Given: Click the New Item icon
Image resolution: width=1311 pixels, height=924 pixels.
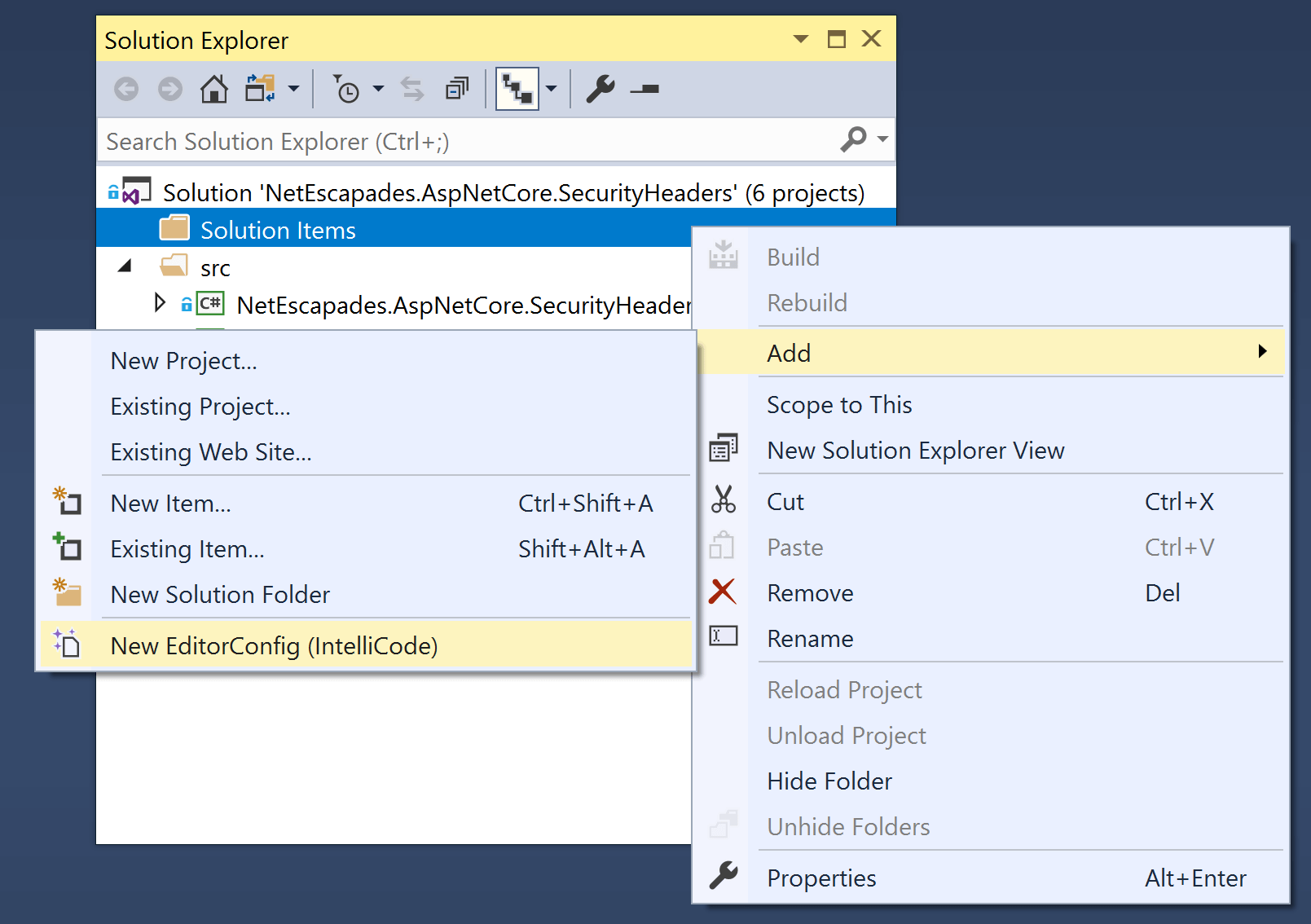Looking at the screenshot, I should [67, 500].
